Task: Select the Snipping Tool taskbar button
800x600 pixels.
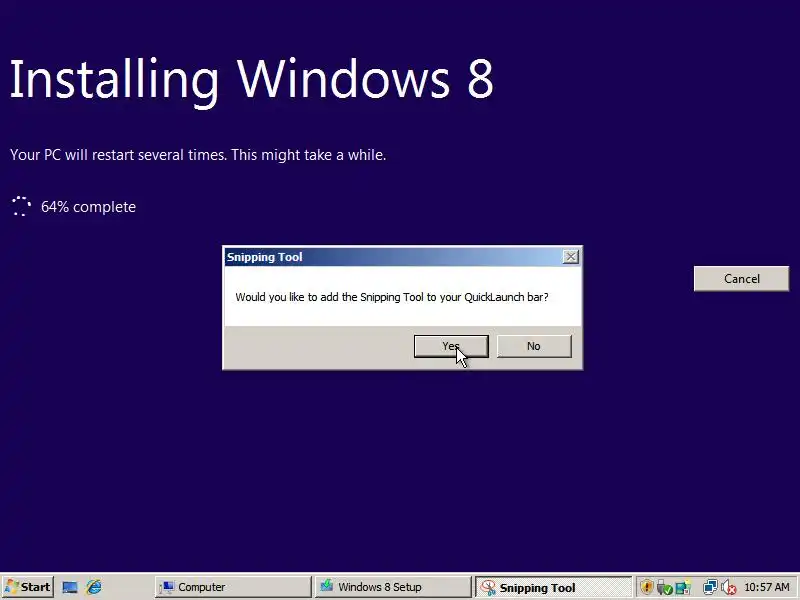Action: click(553, 587)
